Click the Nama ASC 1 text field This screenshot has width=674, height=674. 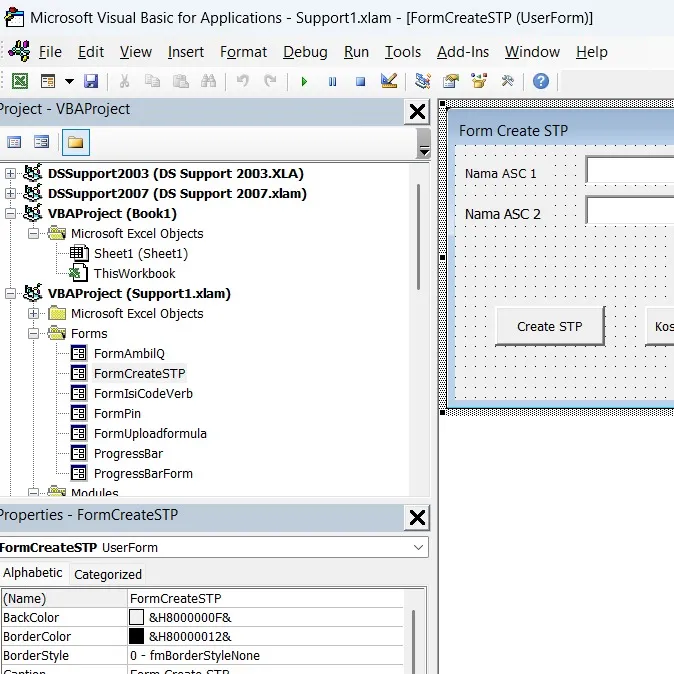[x=630, y=172]
